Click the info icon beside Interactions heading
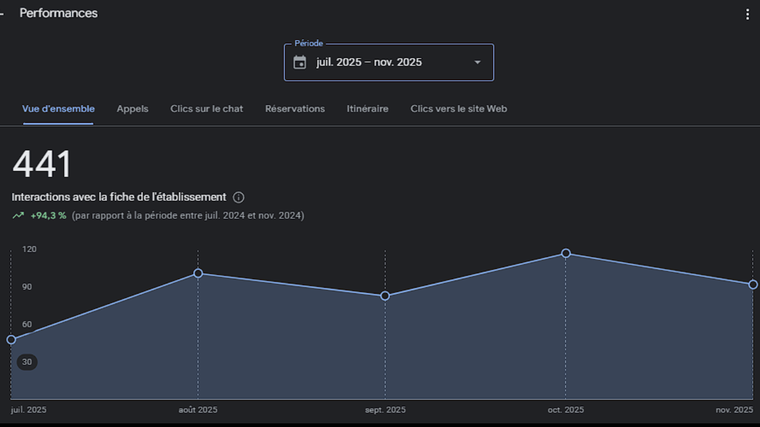 tap(239, 197)
